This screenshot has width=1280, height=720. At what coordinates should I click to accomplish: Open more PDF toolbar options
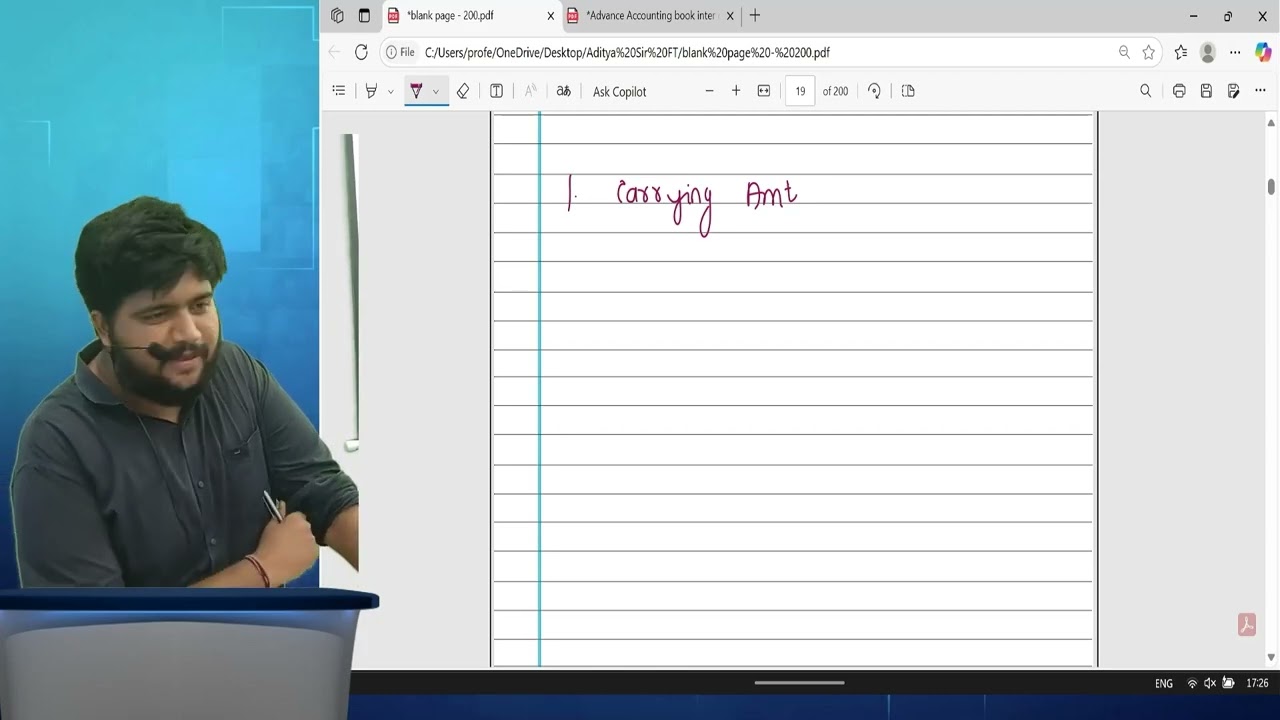(x=1260, y=91)
